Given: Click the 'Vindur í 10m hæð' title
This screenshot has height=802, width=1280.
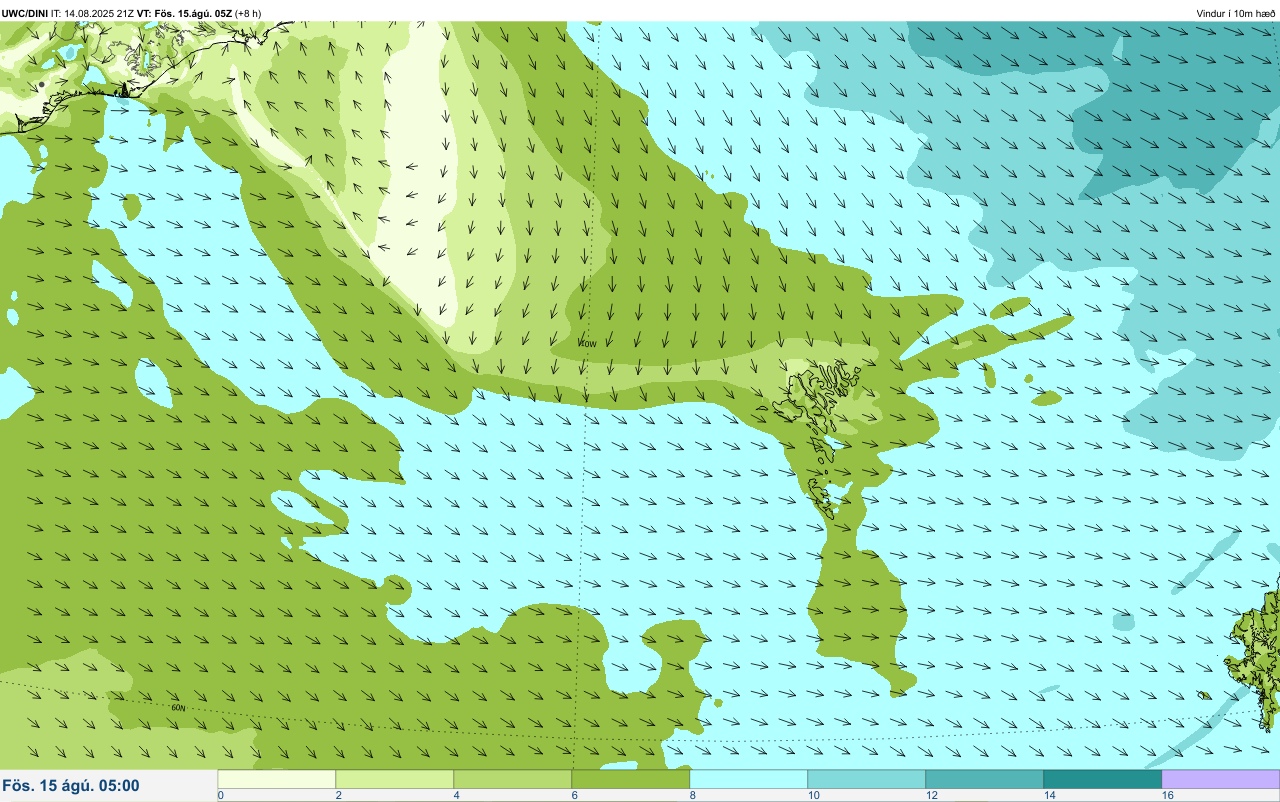Looking at the screenshot, I should (1236, 13).
